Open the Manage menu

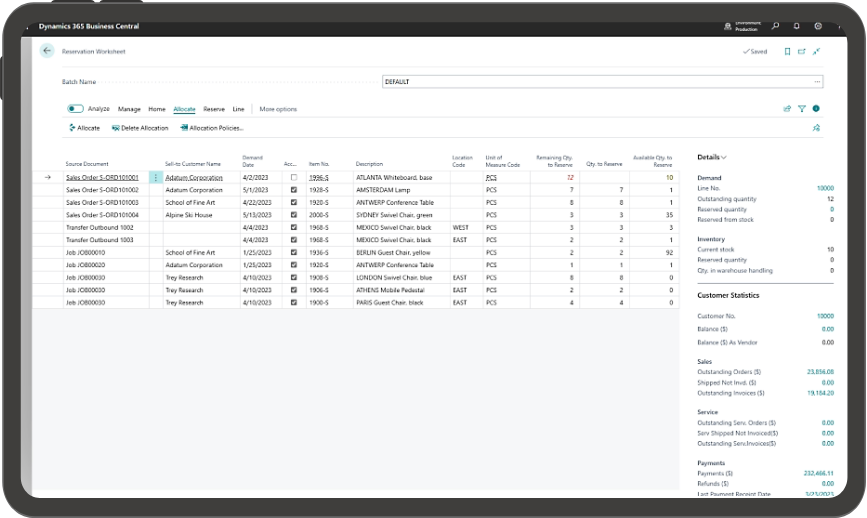[x=129, y=109]
